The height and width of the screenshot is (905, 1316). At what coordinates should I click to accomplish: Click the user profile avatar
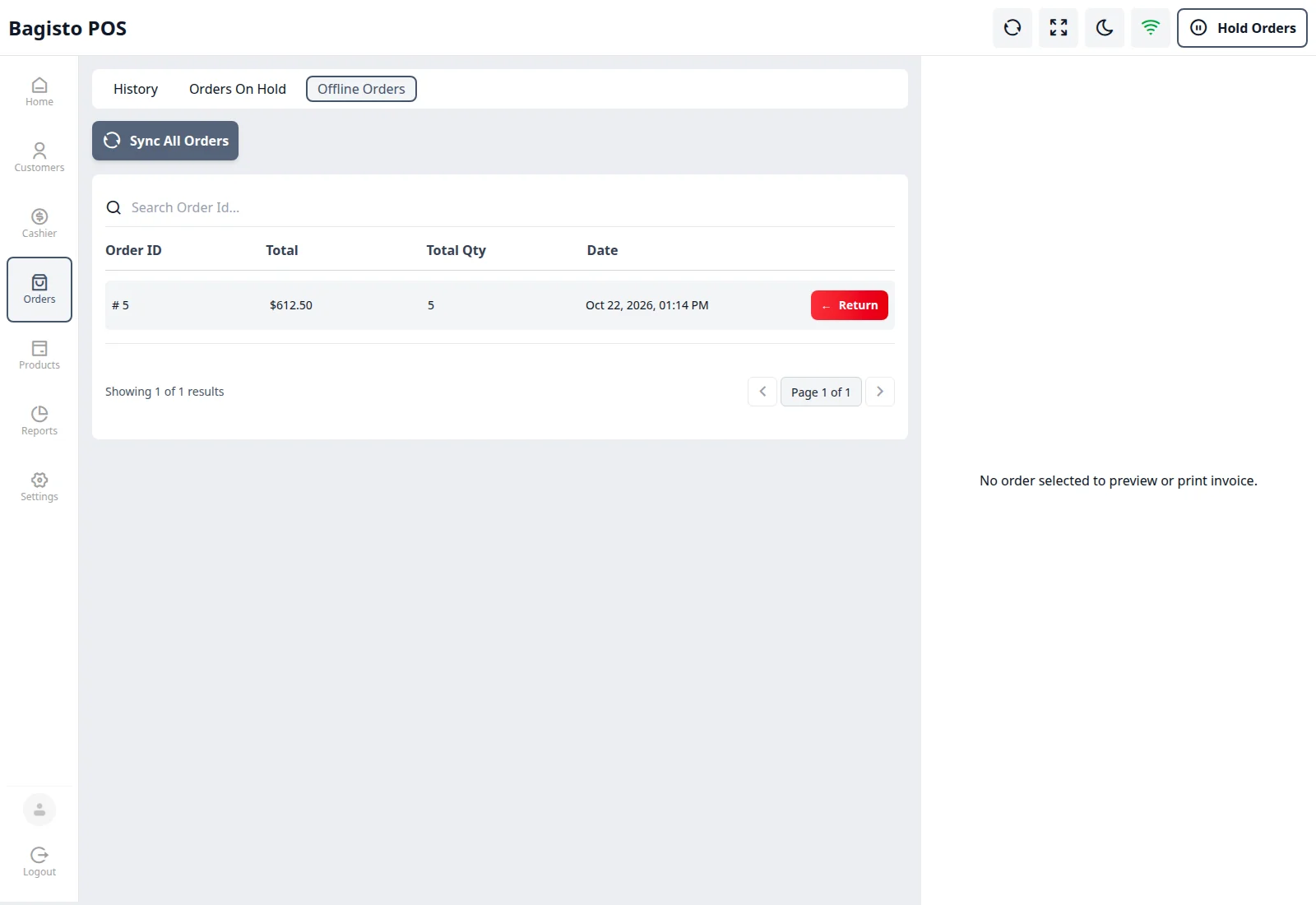[39, 810]
